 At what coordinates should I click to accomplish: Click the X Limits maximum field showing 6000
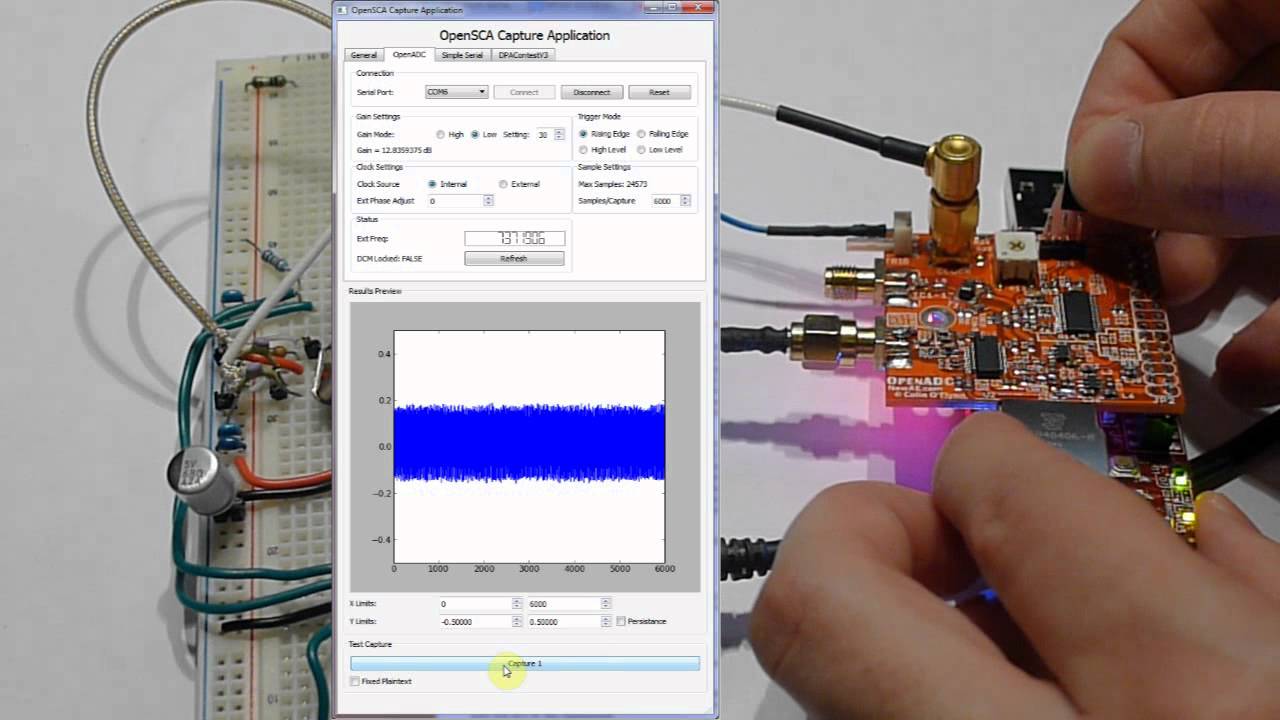(564, 604)
